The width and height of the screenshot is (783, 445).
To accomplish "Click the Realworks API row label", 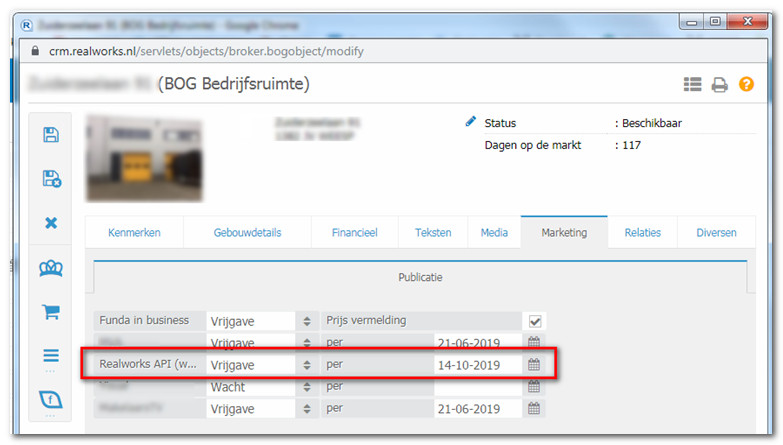I will [x=148, y=364].
